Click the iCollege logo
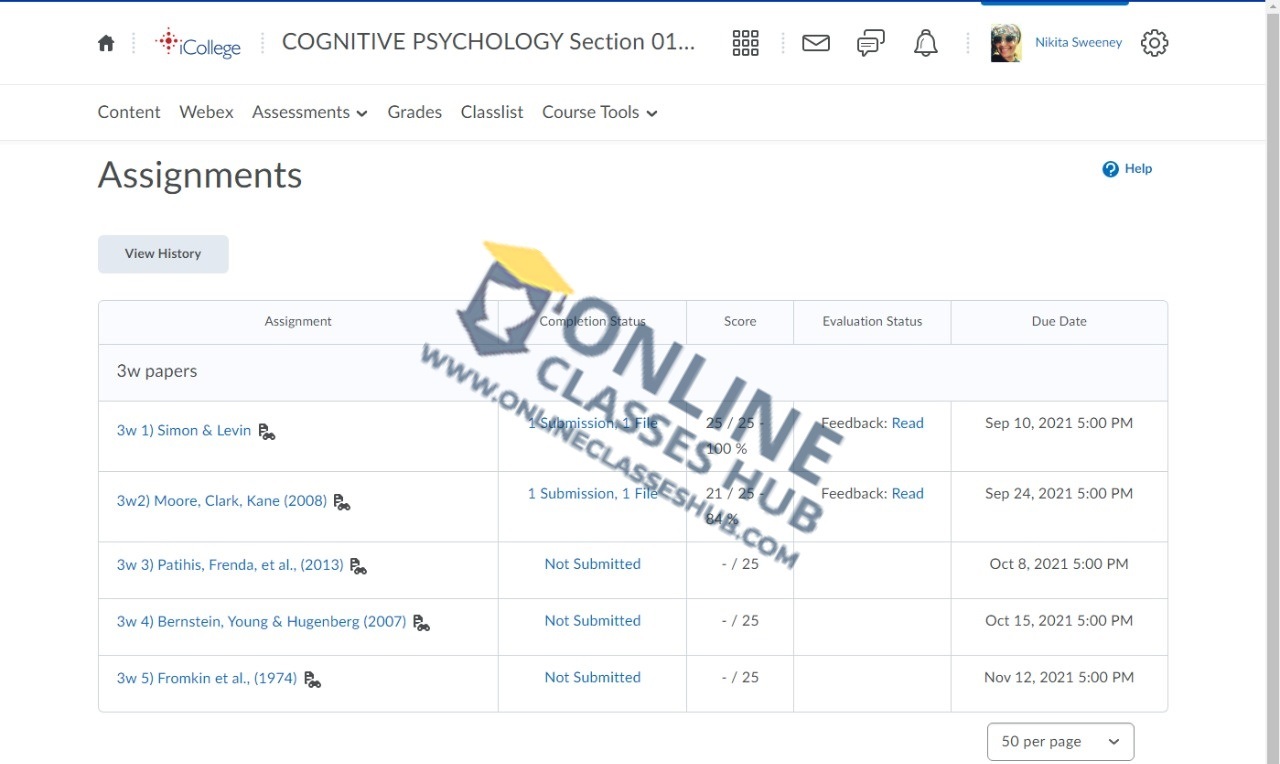The width and height of the screenshot is (1280, 764). point(198,43)
